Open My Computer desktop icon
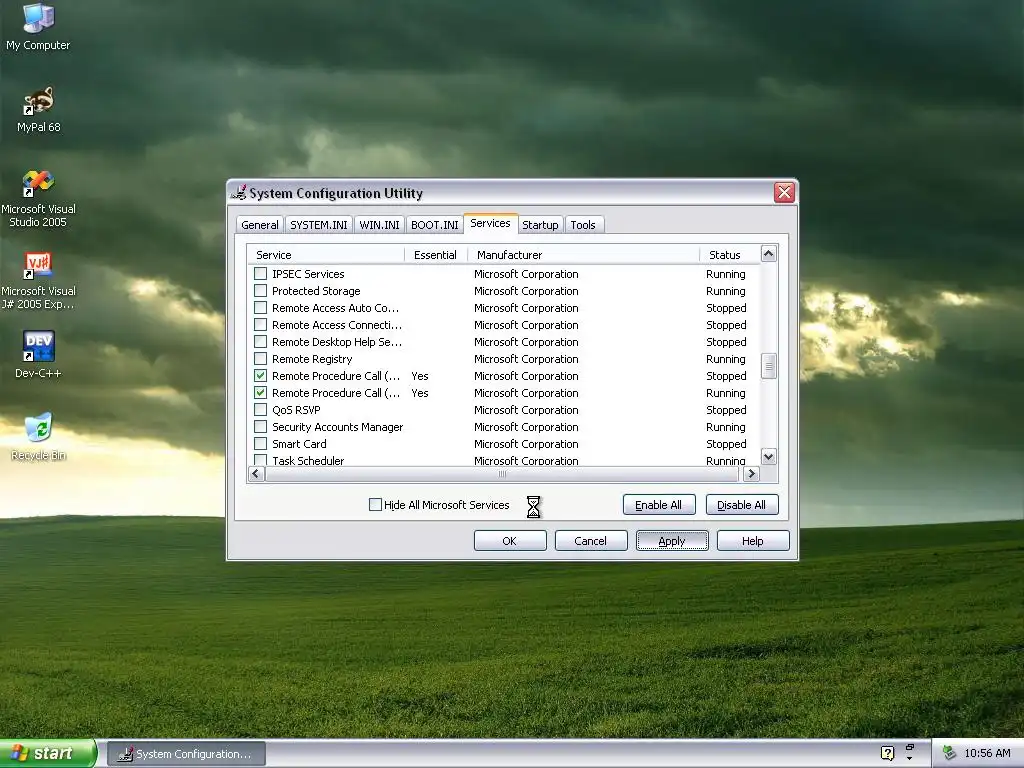 [x=38, y=26]
